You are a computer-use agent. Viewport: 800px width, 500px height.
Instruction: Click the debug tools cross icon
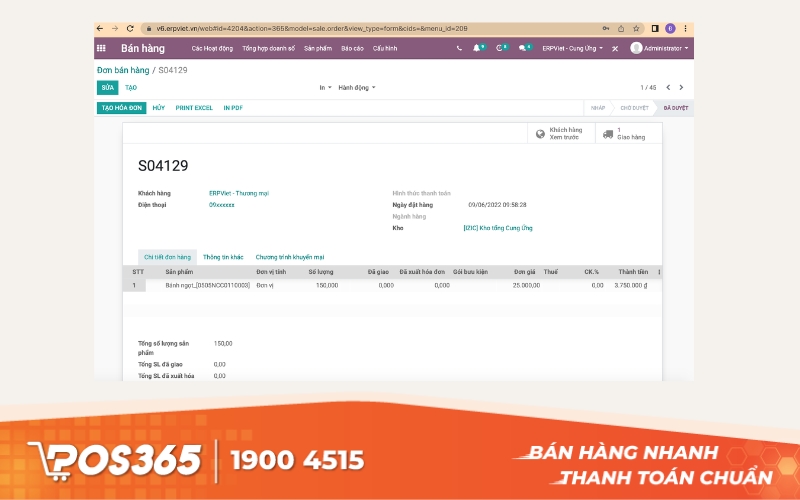coord(615,48)
